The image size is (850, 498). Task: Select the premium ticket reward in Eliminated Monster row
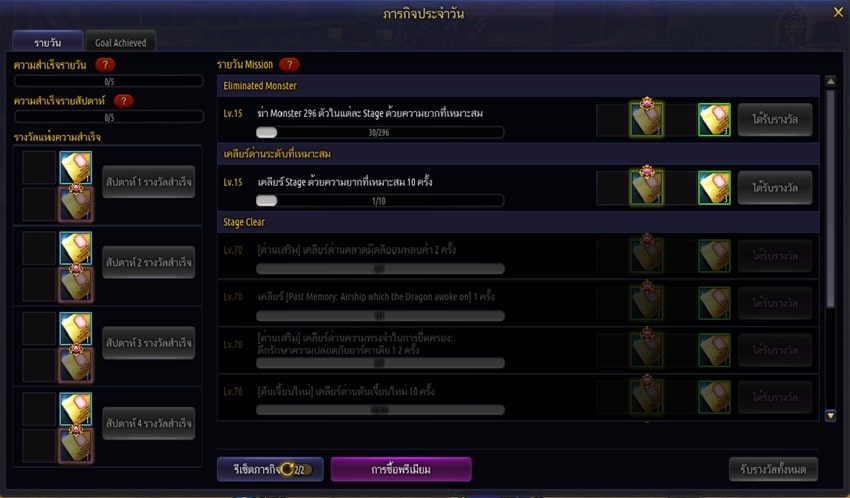pos(646,118)
